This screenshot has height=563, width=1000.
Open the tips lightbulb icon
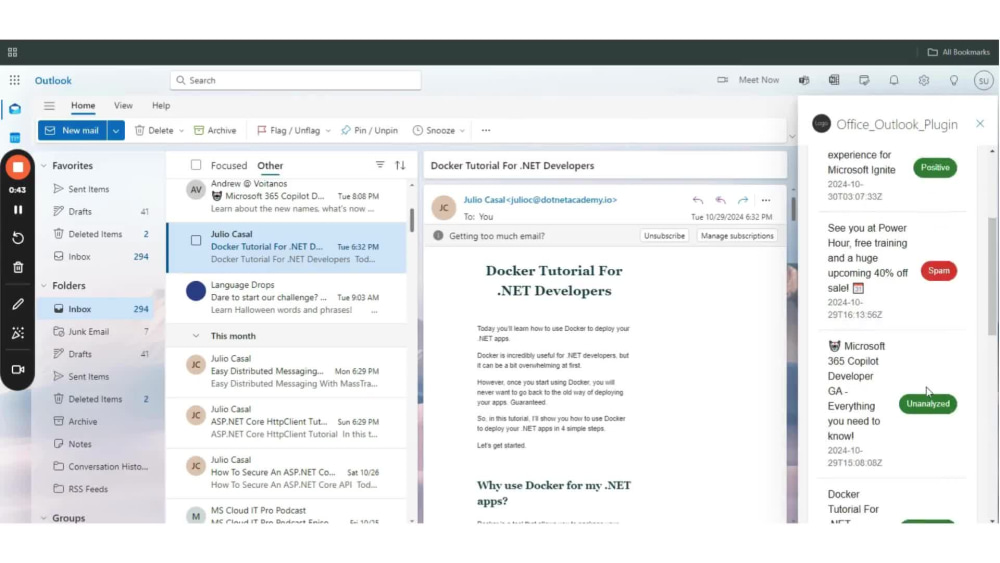pyautogui.click(x=953, y=80)
